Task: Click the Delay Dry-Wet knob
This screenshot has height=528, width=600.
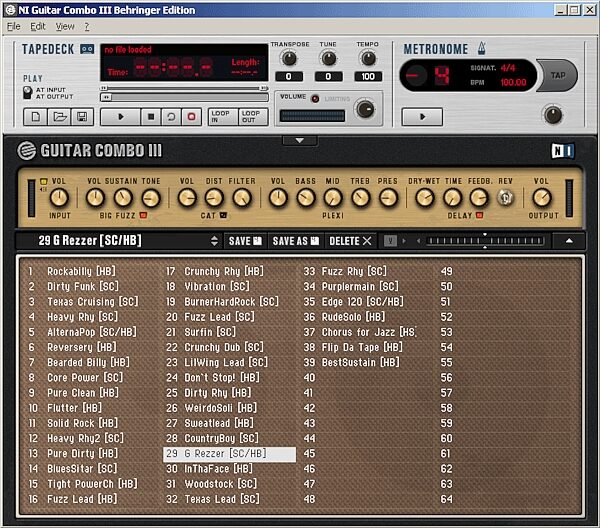Action: 424,198
